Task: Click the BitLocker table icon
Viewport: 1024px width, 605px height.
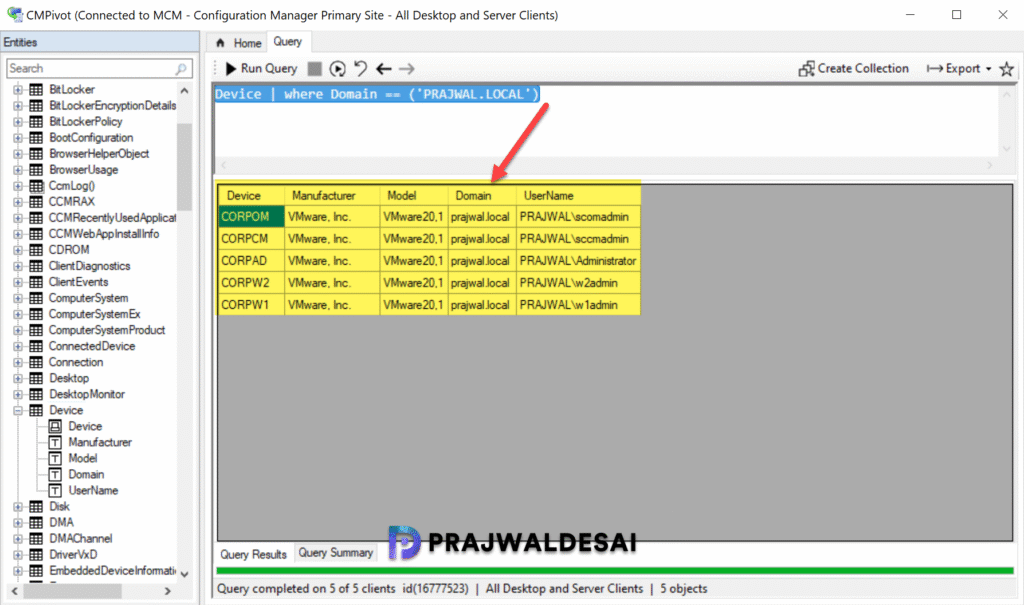Action: (37, 90)
